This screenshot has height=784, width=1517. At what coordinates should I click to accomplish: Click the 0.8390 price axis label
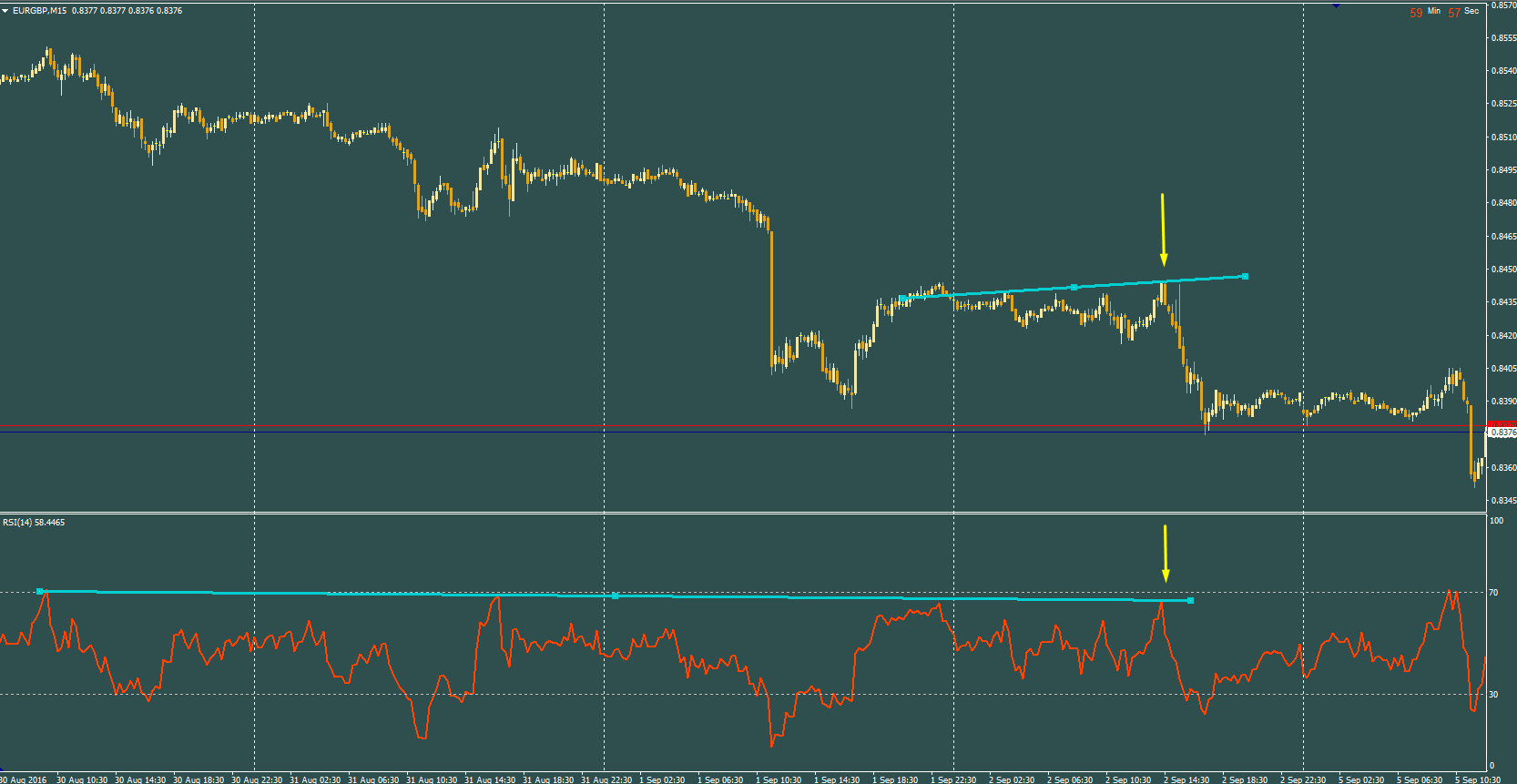pyautogui.click(x=1503, y=402)
